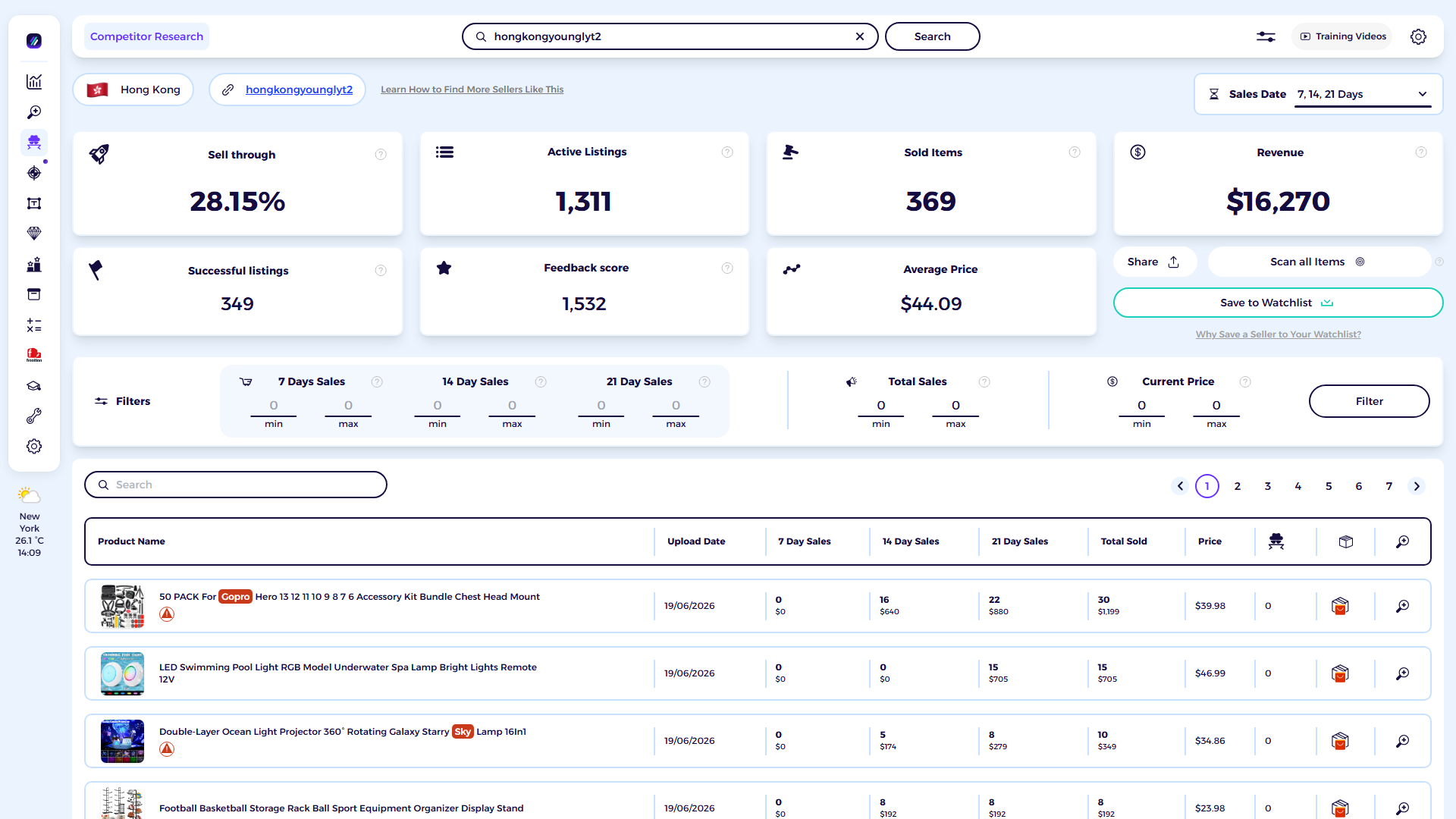Open the Sales Date dropdown
This screenshot has height=819, width=1456.
pyautogui.click(x=1363, y=94)
